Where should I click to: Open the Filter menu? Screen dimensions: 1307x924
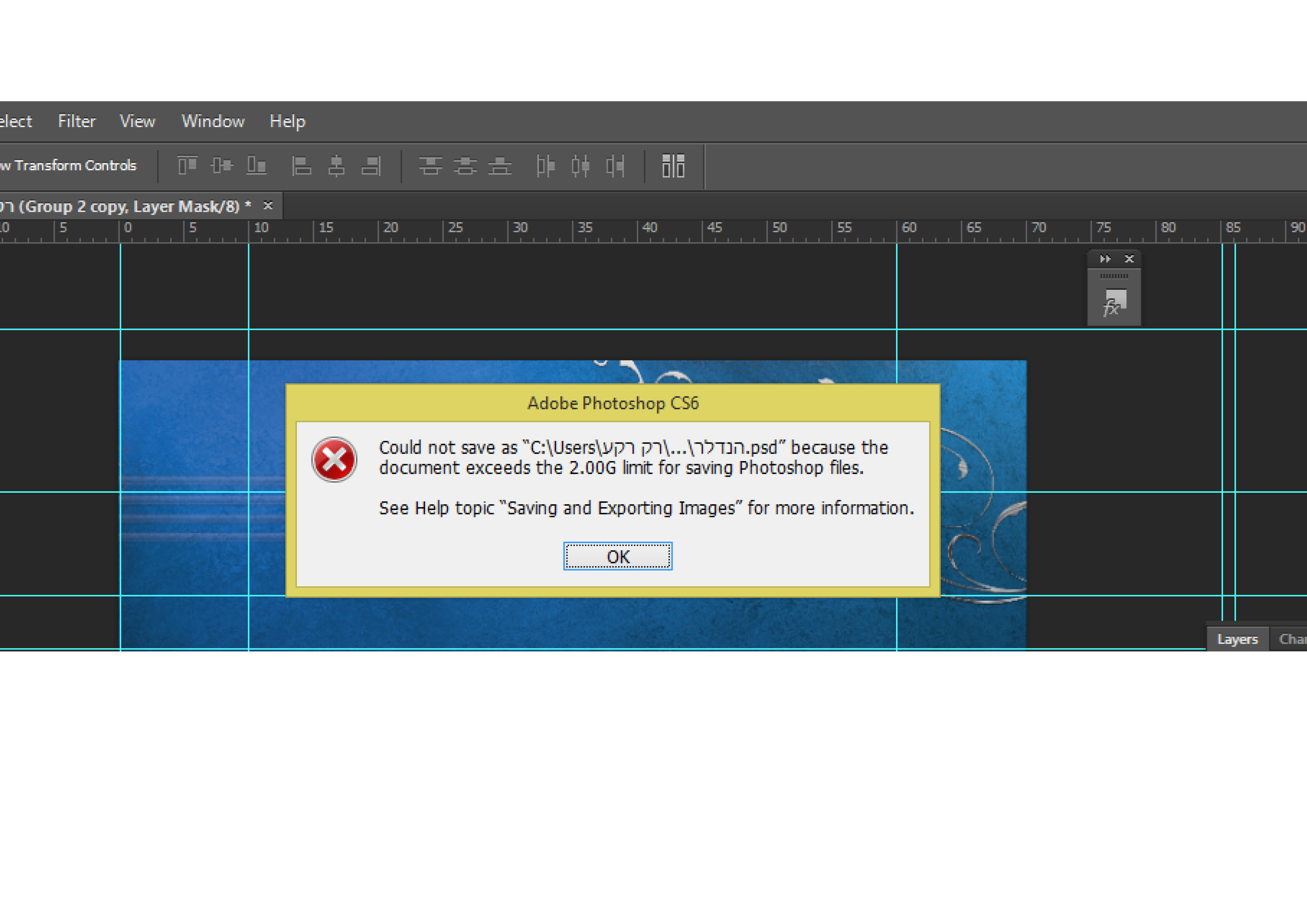[x=77, y=121]
